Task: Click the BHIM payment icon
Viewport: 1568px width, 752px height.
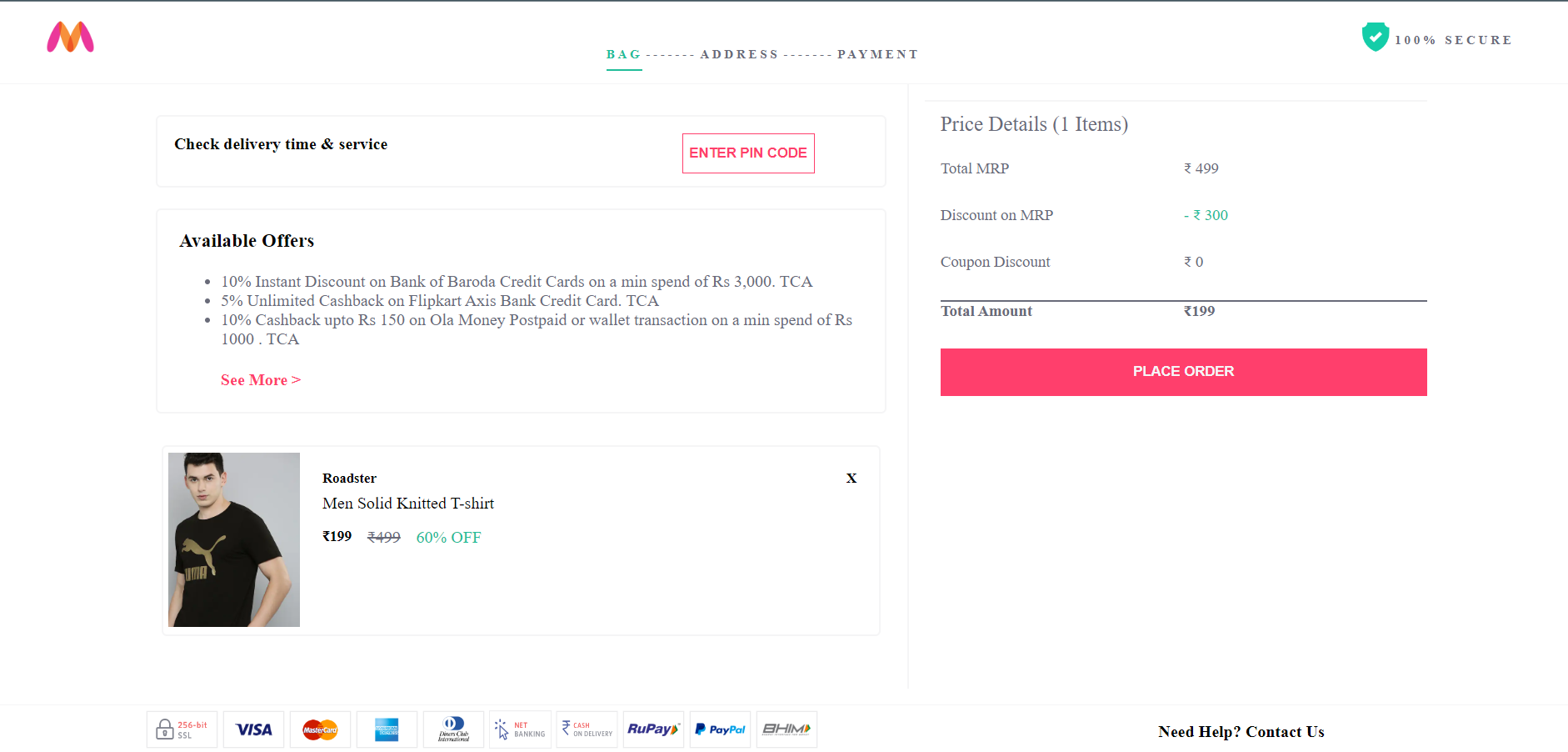Action: (786, 729)
